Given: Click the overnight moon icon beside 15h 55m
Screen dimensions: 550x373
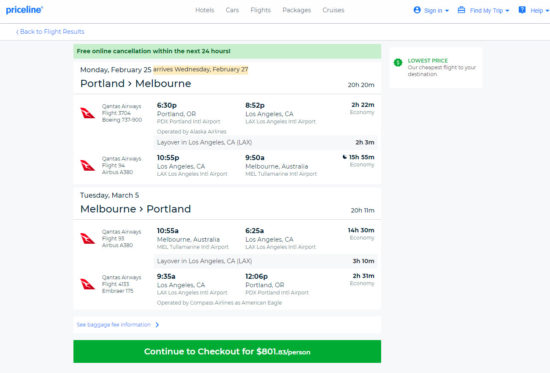Looking at the screenshot, I should pyautogui.click(x=344, y=157).
